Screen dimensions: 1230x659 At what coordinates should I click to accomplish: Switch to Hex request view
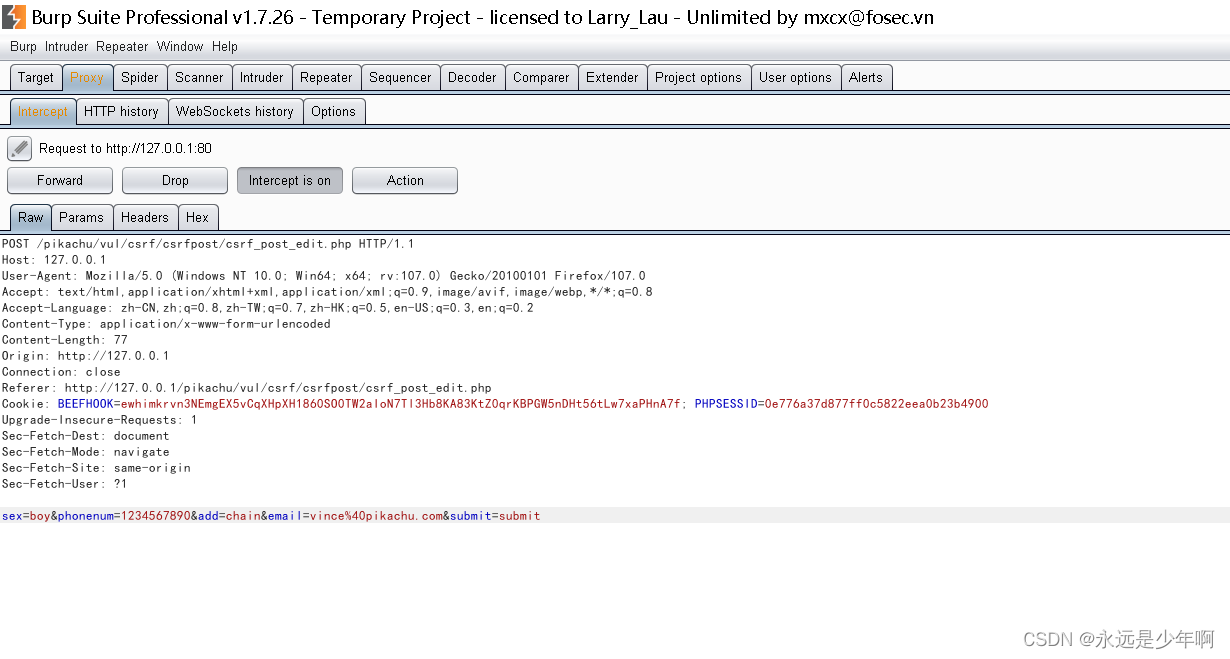point(198,218)
